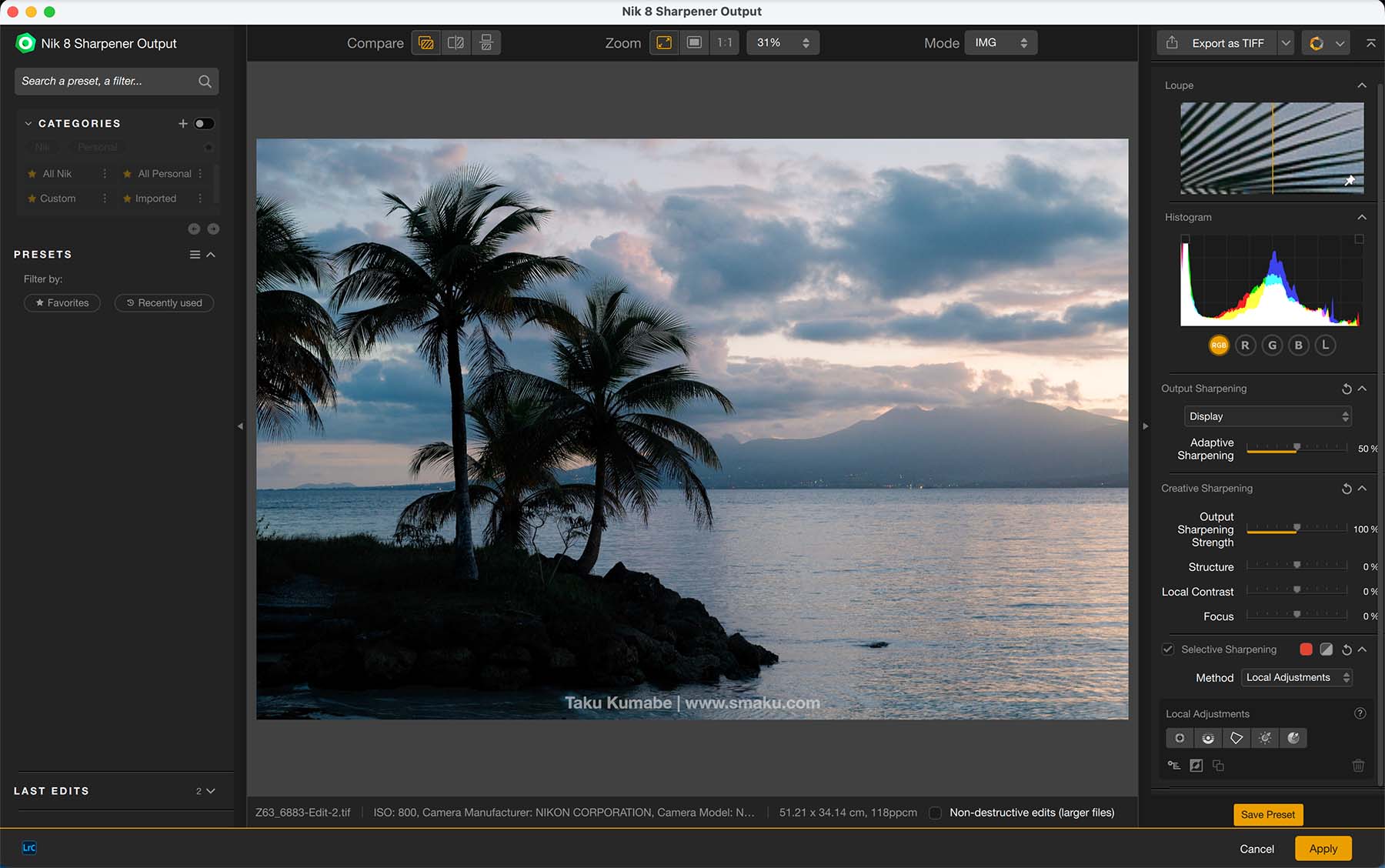
Task: Click the trash icon in Local Adjustments
Action: 1358,766
